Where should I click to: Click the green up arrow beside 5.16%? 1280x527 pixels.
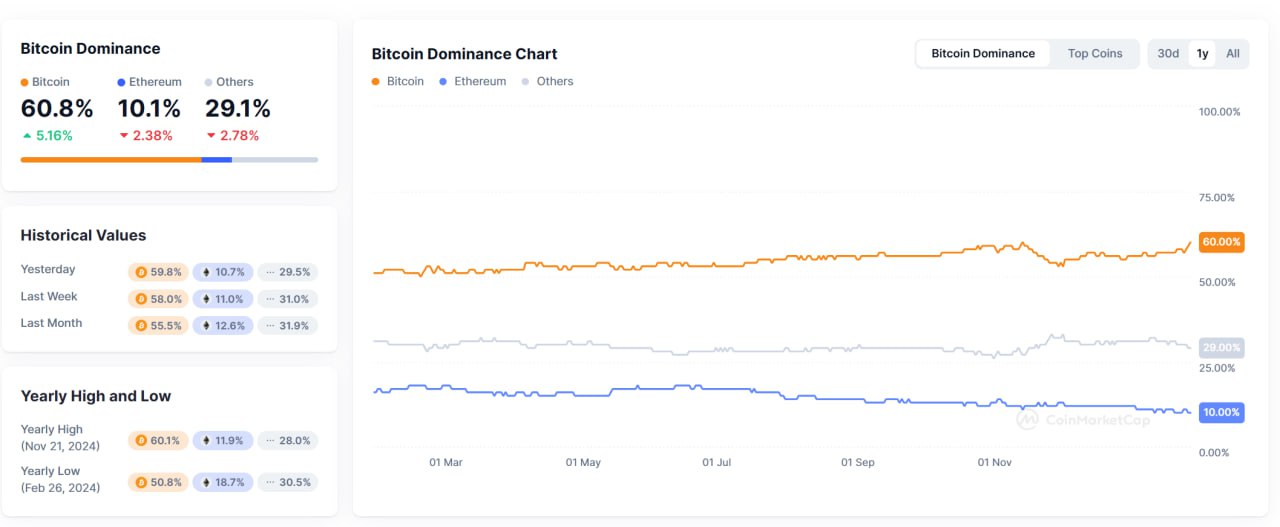tap(26, 136)
